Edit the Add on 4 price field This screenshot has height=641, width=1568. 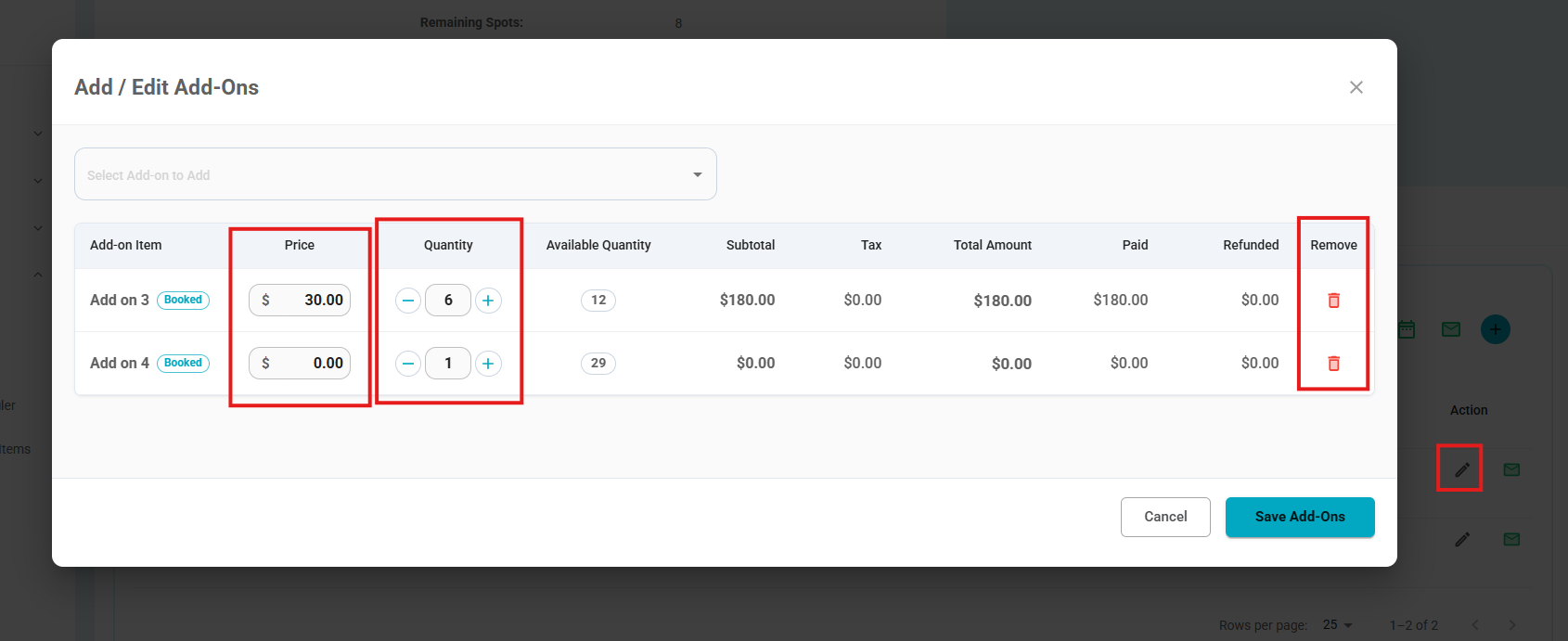300,363
